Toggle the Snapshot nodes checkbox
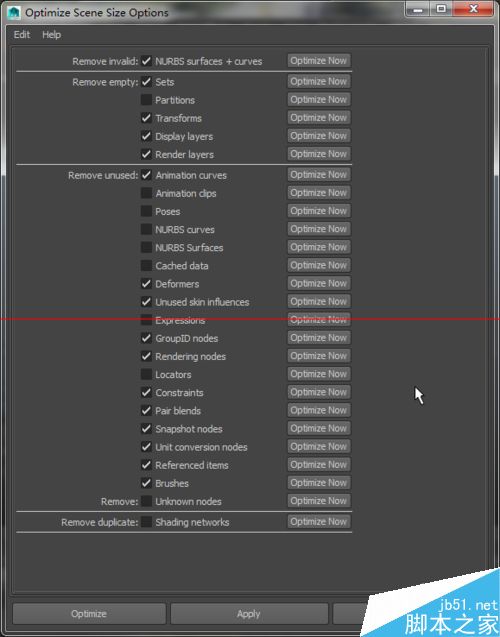Viewport: 500px width, 637px height. pos(146,429)
